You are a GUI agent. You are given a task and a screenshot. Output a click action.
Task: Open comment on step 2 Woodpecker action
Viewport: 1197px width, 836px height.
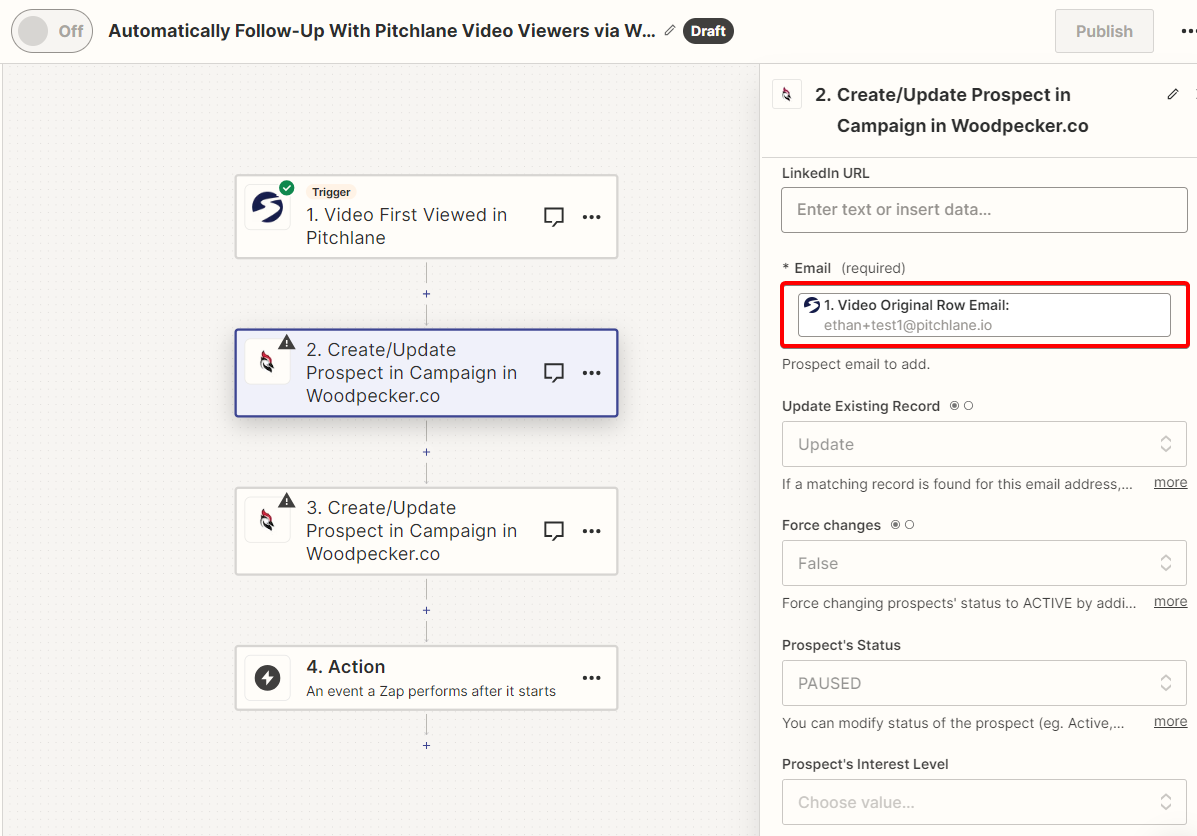(553, 373)
